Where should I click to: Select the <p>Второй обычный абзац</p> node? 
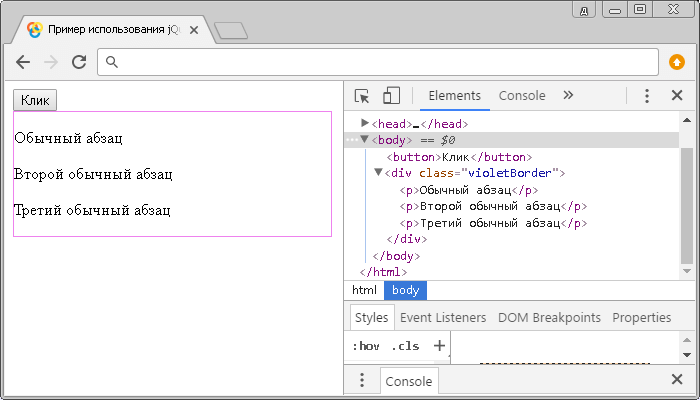pyautogui.click(x=493, y=206)
